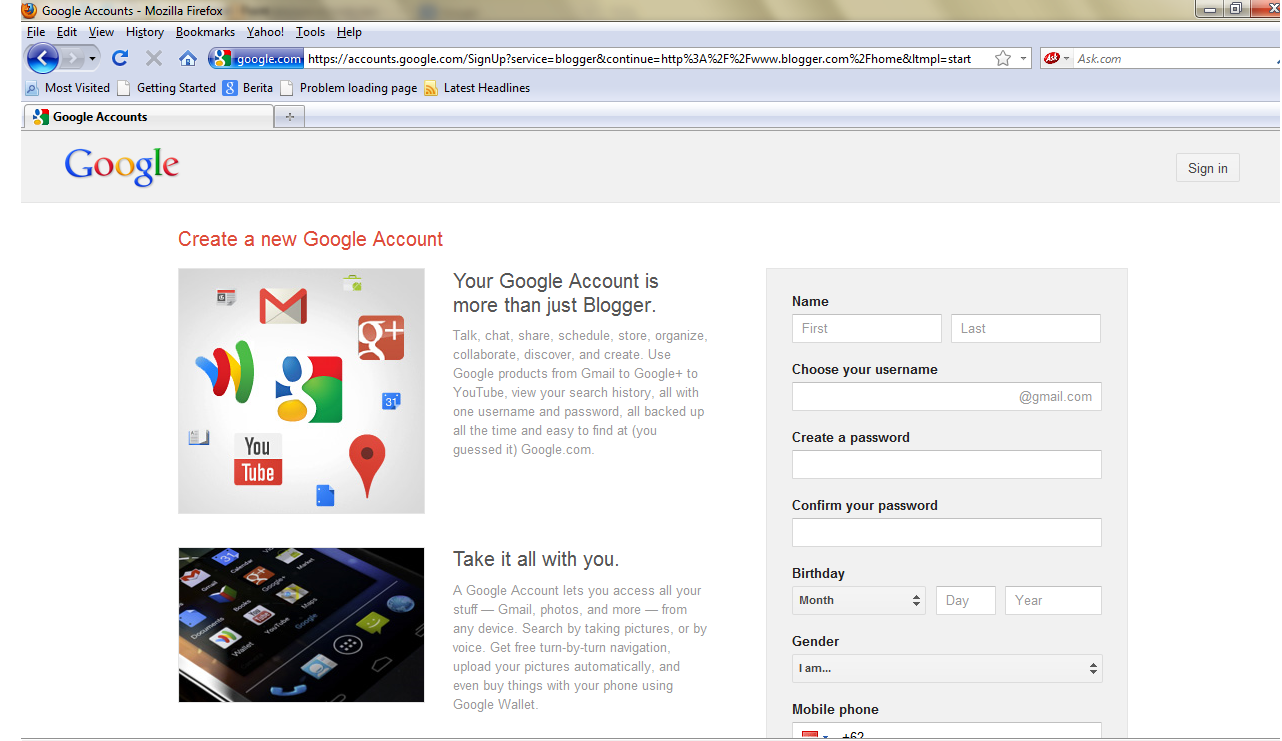This screenshot has height=741, width=1282.
Task: Click the birthday Year field
Action: (x=1053, y=600)
